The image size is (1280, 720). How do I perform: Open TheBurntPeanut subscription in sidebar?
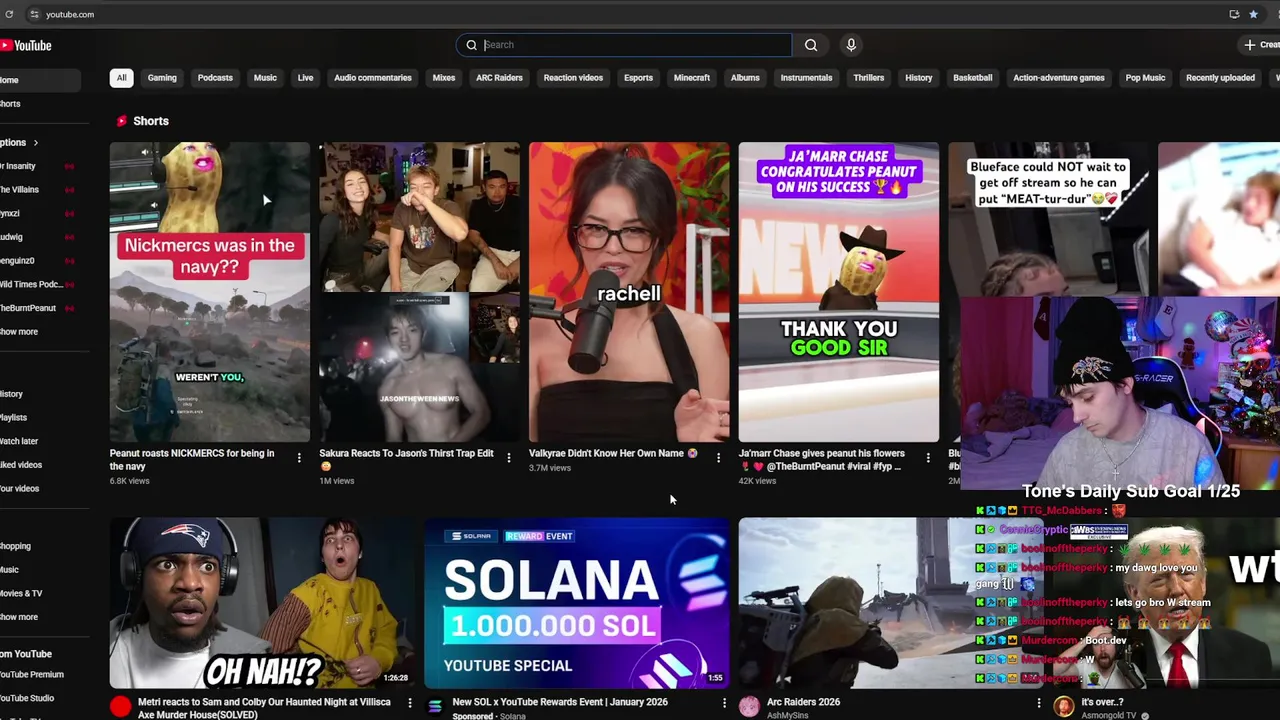pyautogui.click(x=28, y=308)
